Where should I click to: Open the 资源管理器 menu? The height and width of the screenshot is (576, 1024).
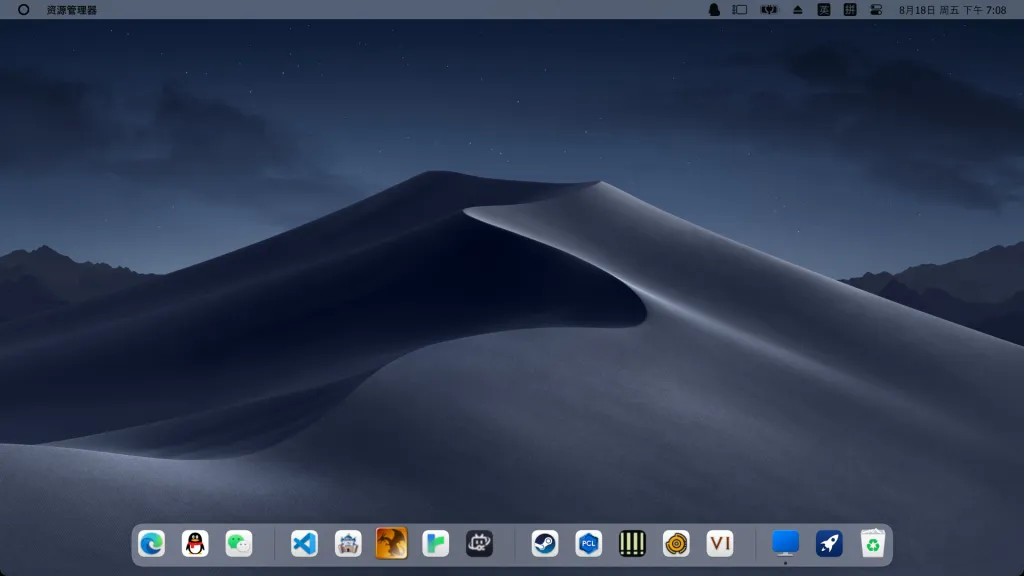pyautogui.click(x=72, y=10)
